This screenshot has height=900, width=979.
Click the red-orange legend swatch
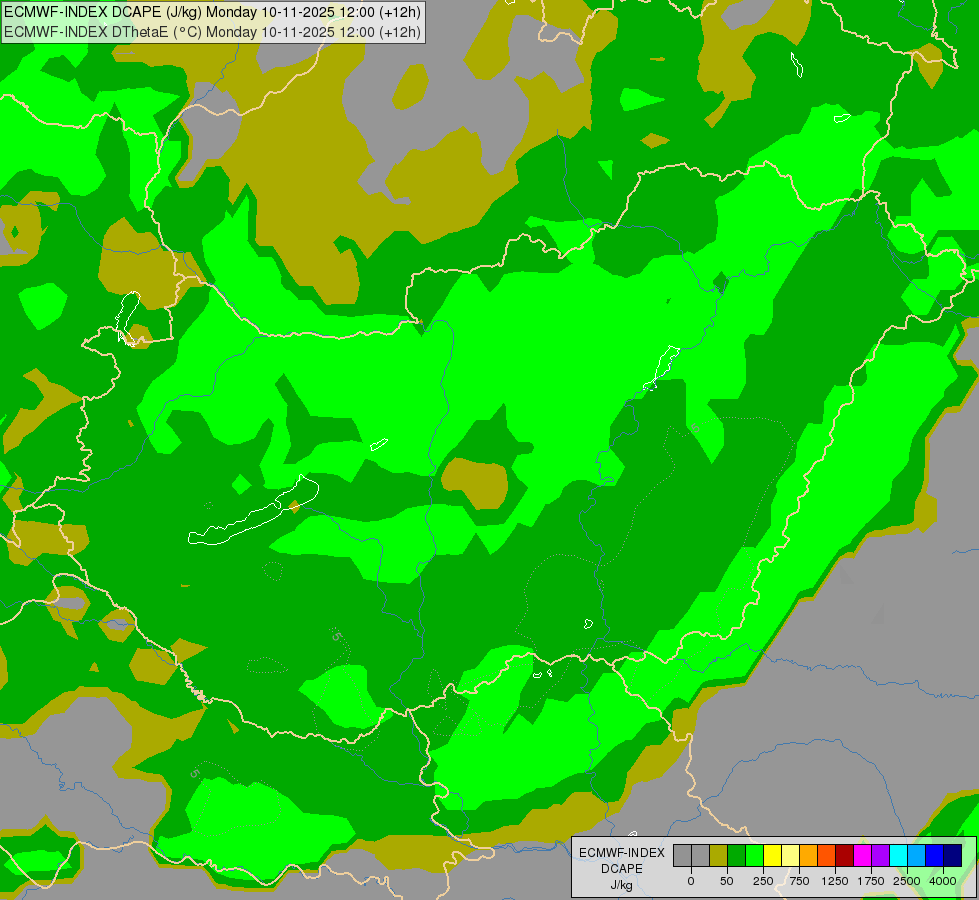827,855
